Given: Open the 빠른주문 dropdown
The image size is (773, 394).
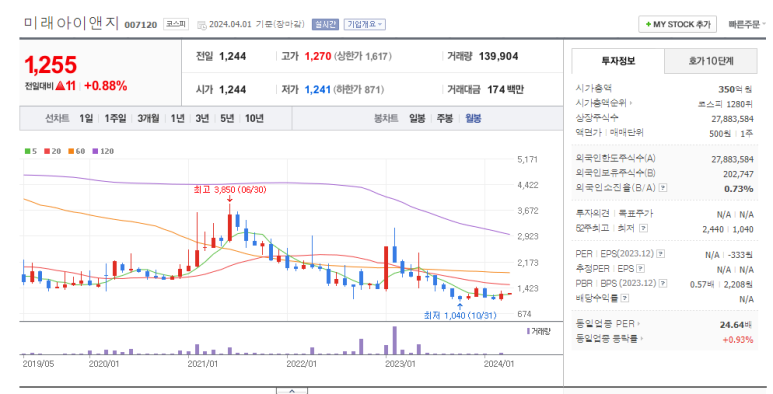Looking at the screenshot, I should [746, 24].
